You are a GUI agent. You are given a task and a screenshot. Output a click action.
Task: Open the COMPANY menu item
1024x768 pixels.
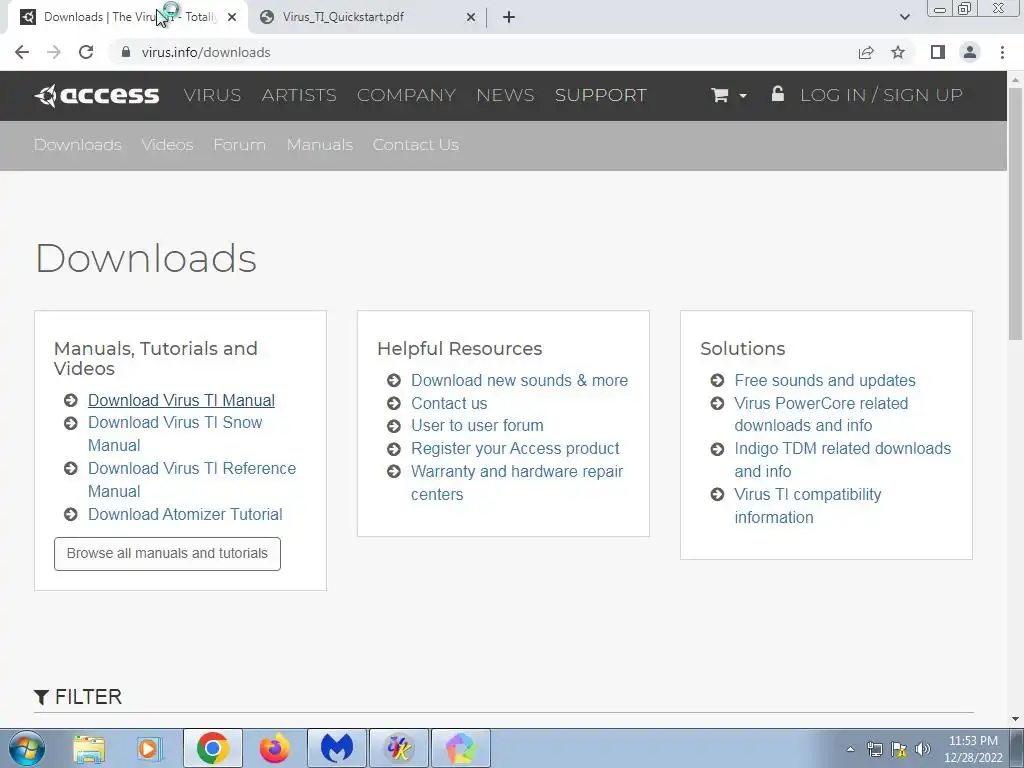click(x=406, y=95)
